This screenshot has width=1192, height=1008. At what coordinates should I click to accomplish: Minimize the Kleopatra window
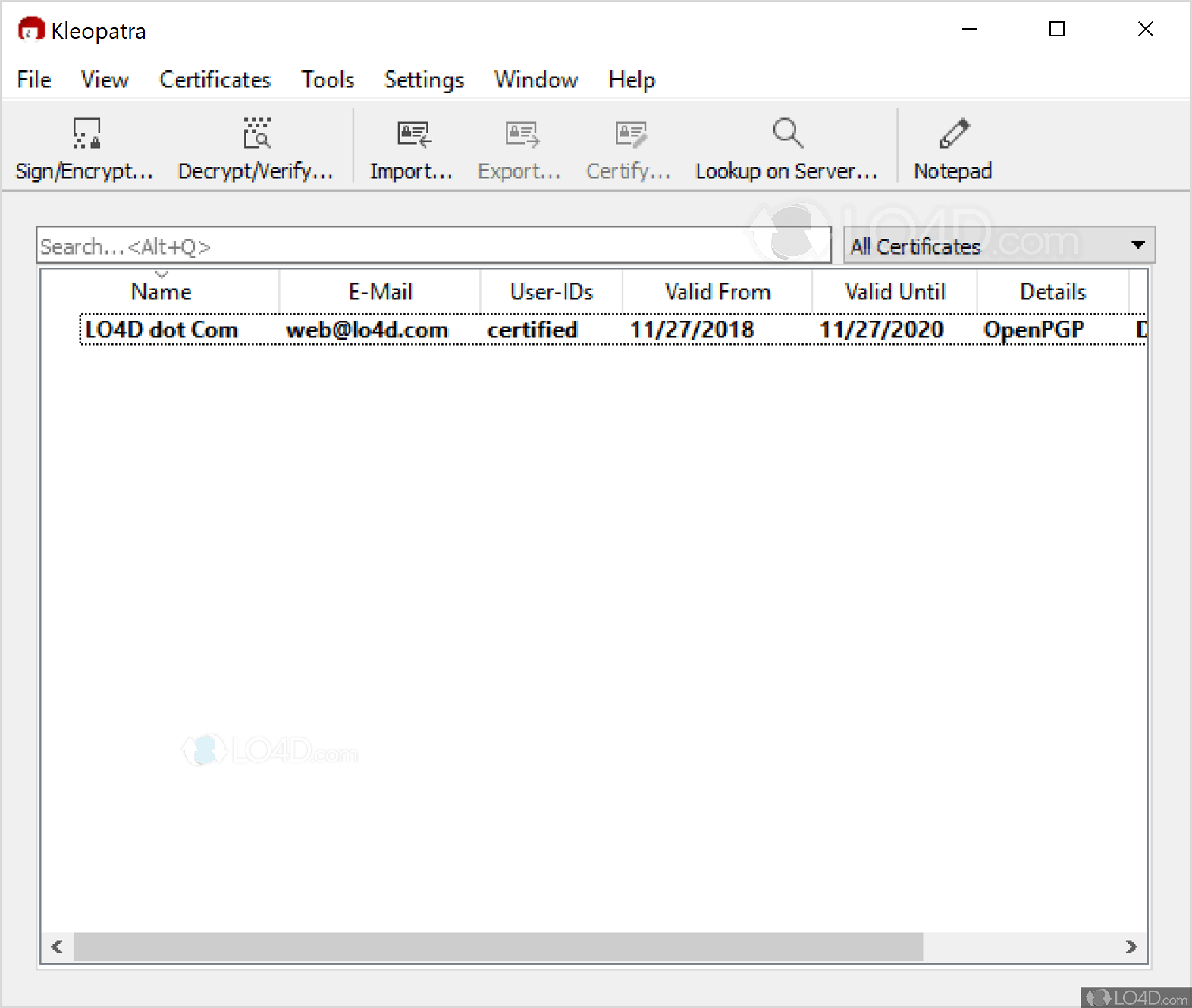pos(969,30)
